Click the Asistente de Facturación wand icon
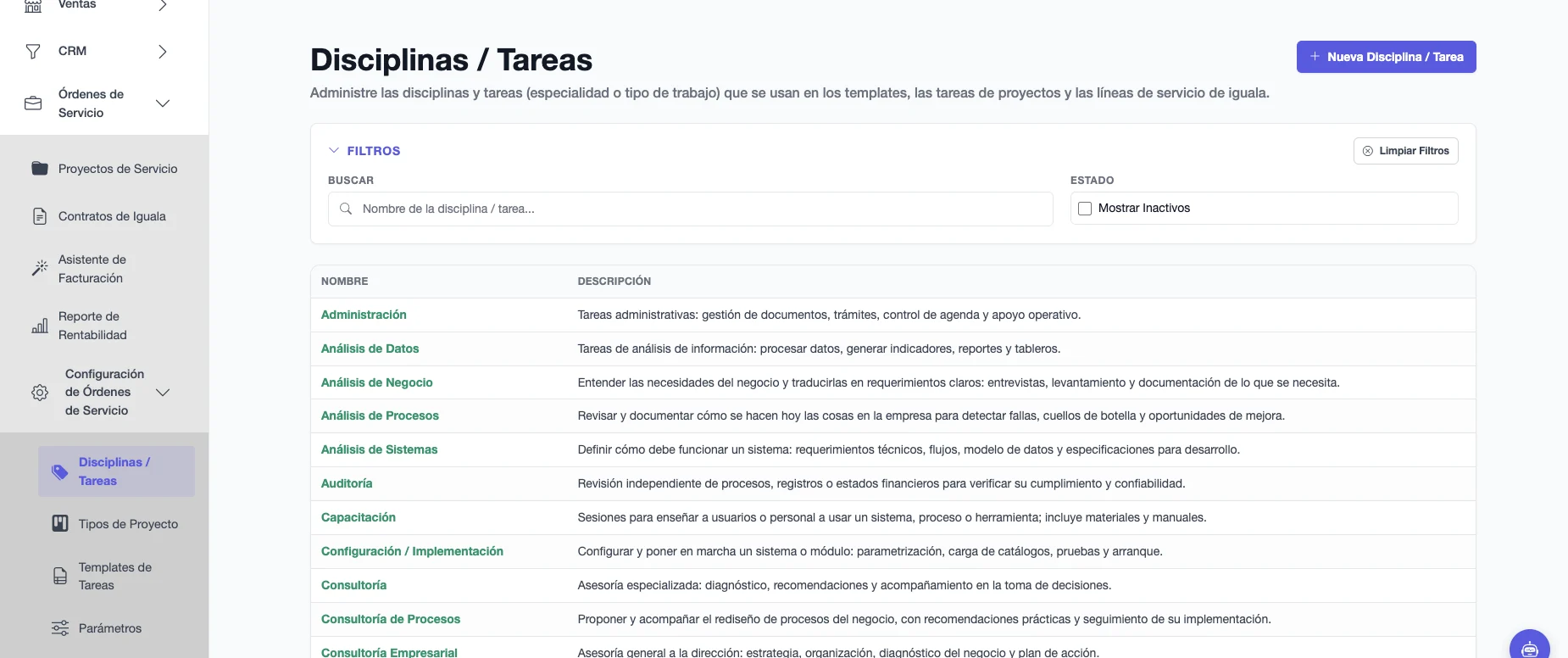This screenshot has height=658, width=1568. click(40, 268)
